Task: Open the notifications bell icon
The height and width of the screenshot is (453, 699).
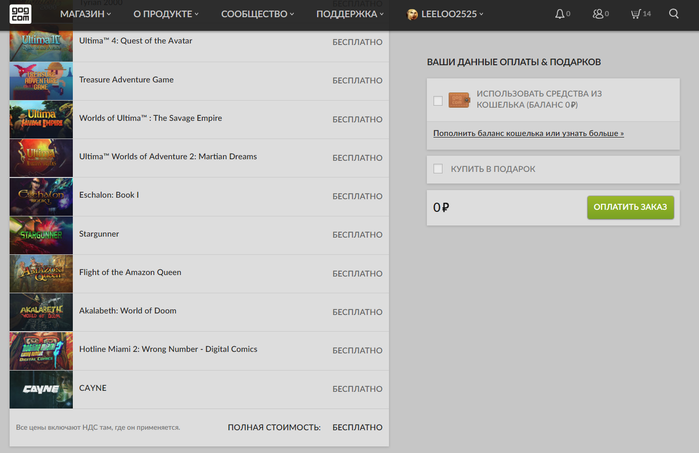Action: click(x=559, y=14)
